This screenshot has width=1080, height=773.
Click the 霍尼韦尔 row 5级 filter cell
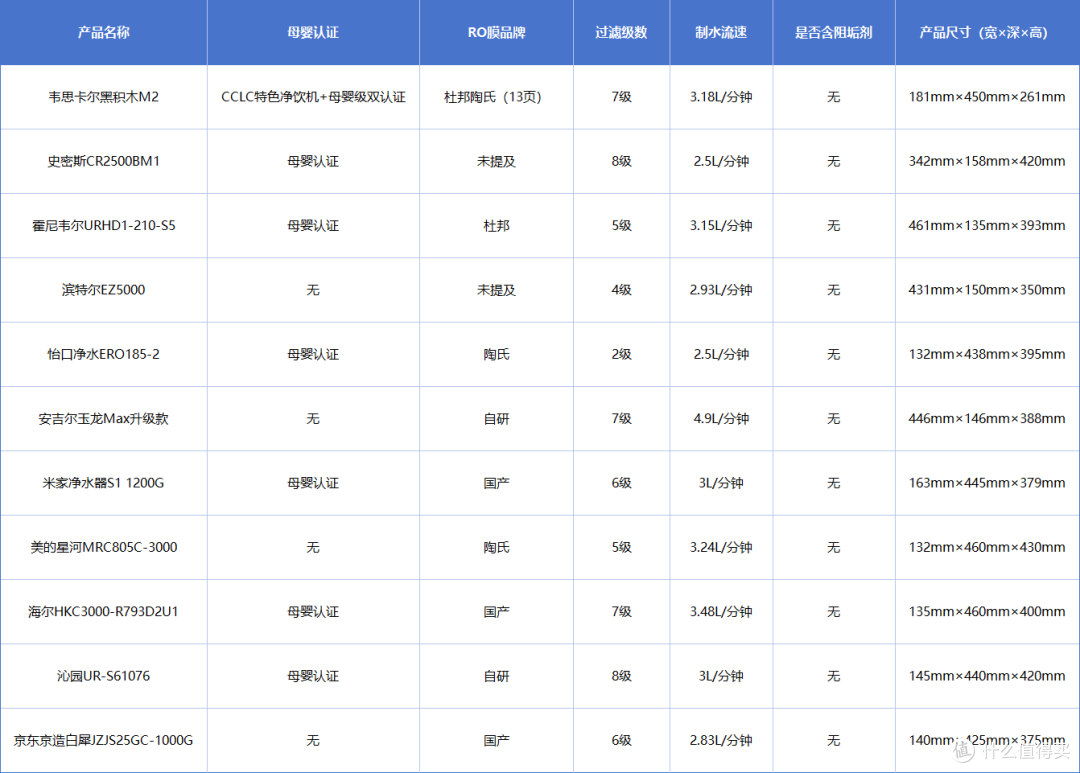(621, 225)
